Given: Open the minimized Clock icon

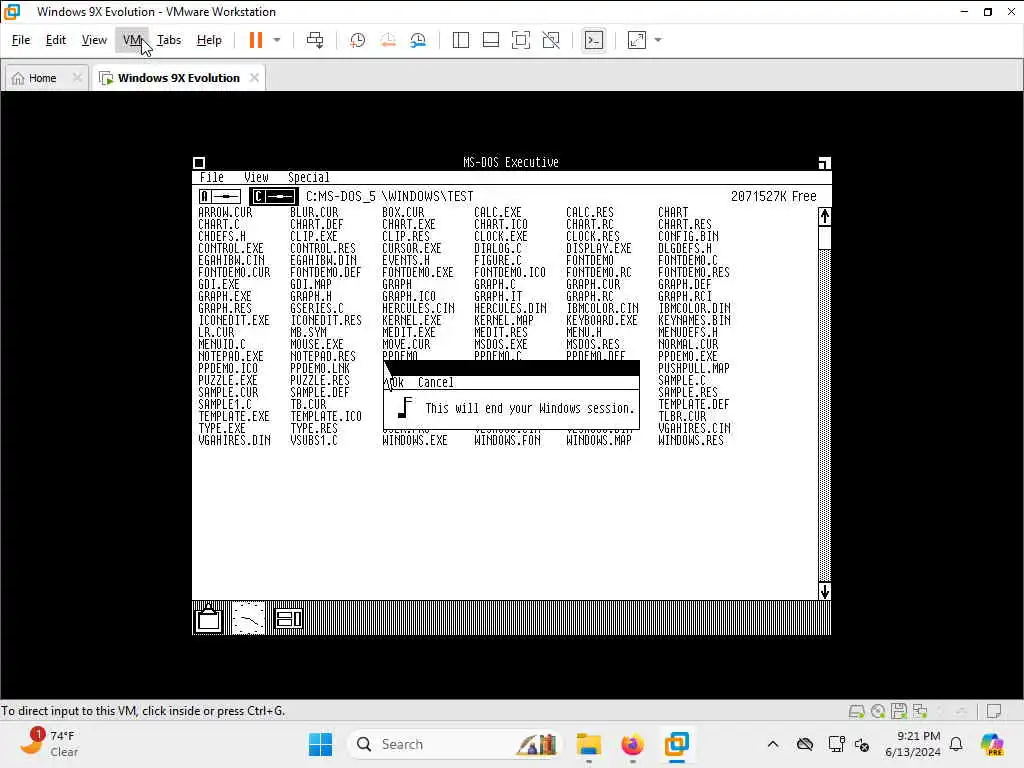Looking at the screenshot, I should pos(249,618).
